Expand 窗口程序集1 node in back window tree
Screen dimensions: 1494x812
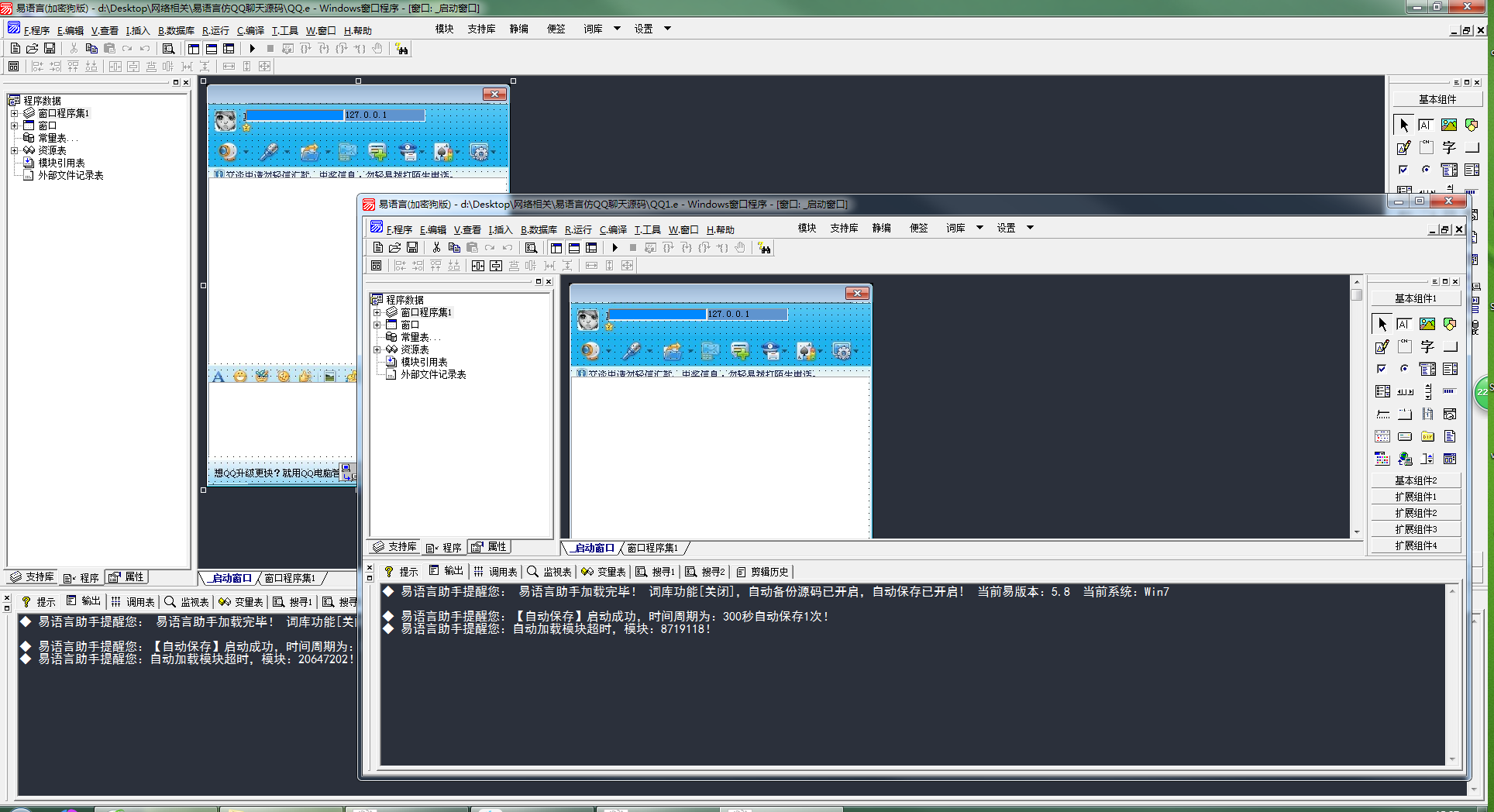click(x=15, y=114)
